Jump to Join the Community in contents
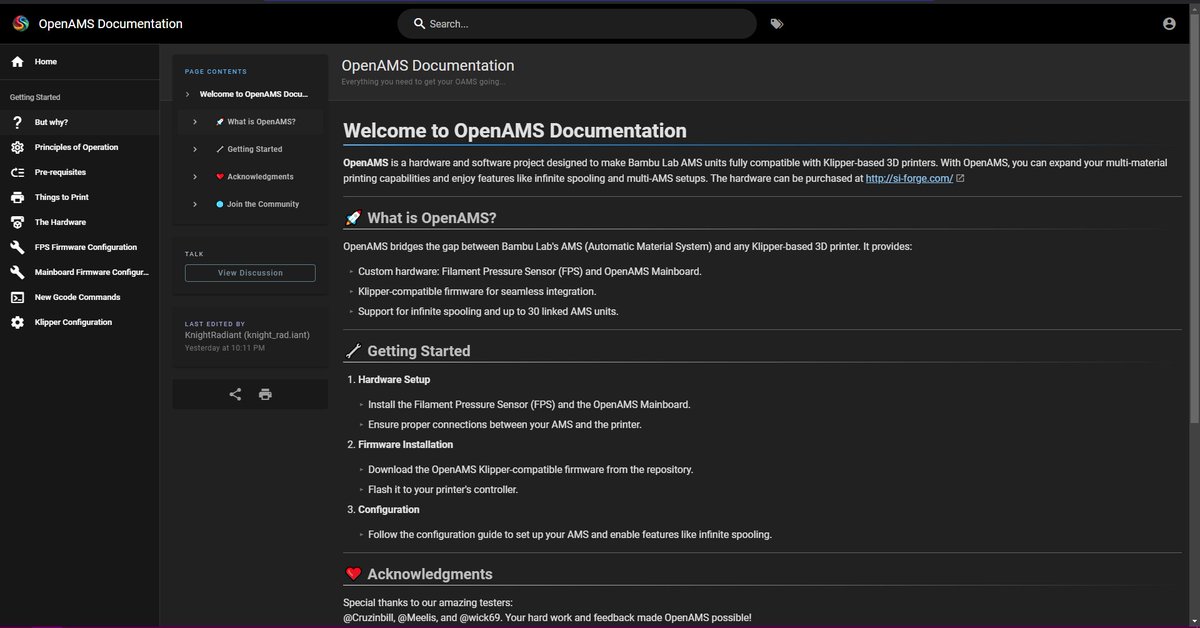 click(257, 204)
